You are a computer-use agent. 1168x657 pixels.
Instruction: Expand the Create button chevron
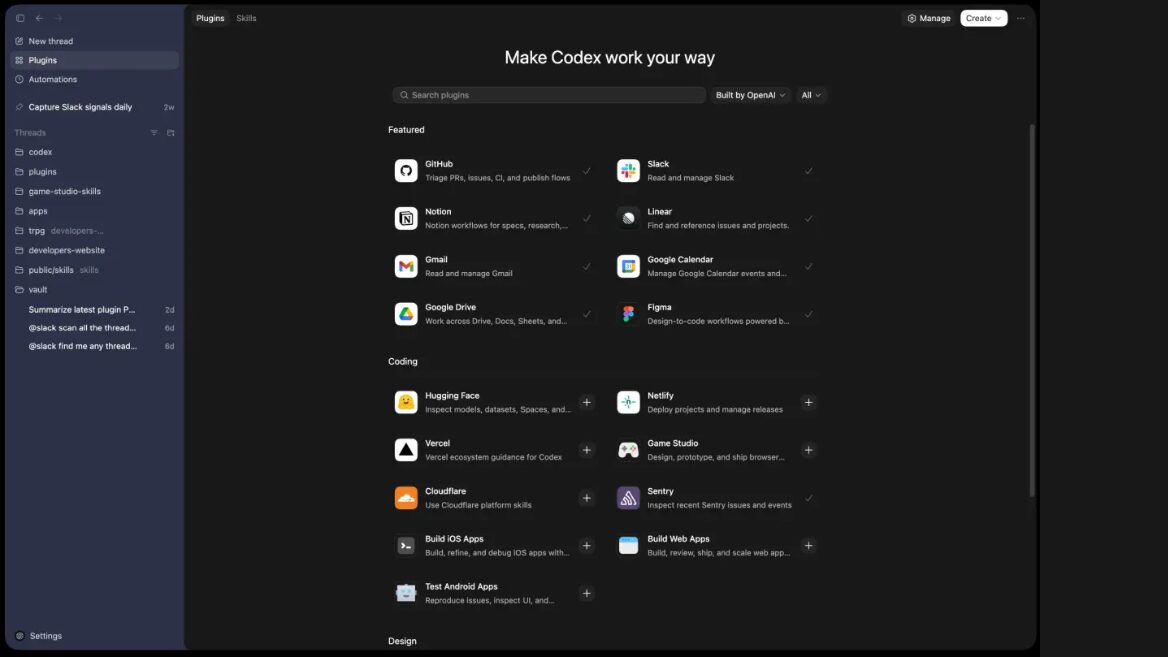pos(996,18)
